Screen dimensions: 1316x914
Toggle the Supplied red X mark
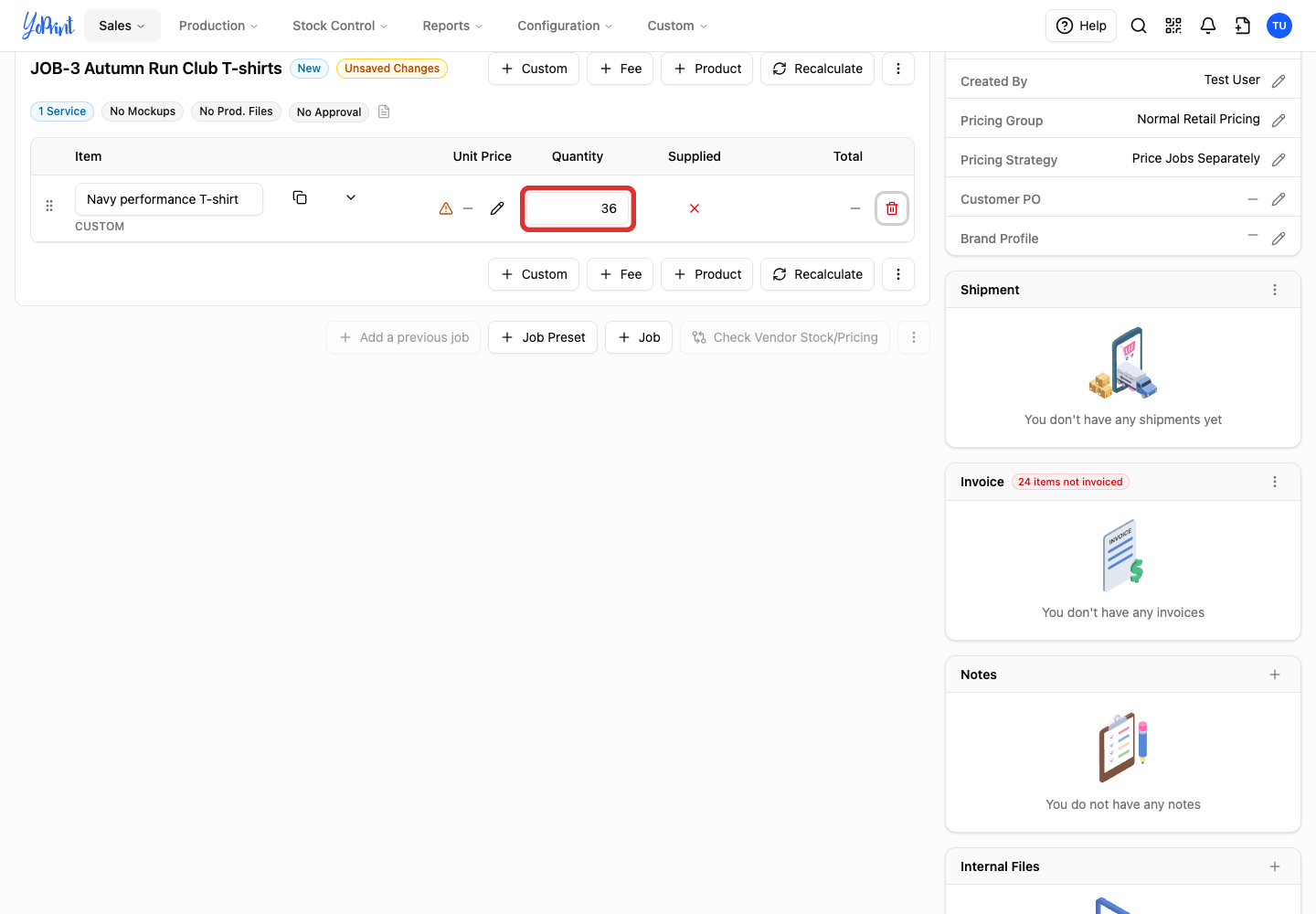pyautogui.click(x=695, y=208)
